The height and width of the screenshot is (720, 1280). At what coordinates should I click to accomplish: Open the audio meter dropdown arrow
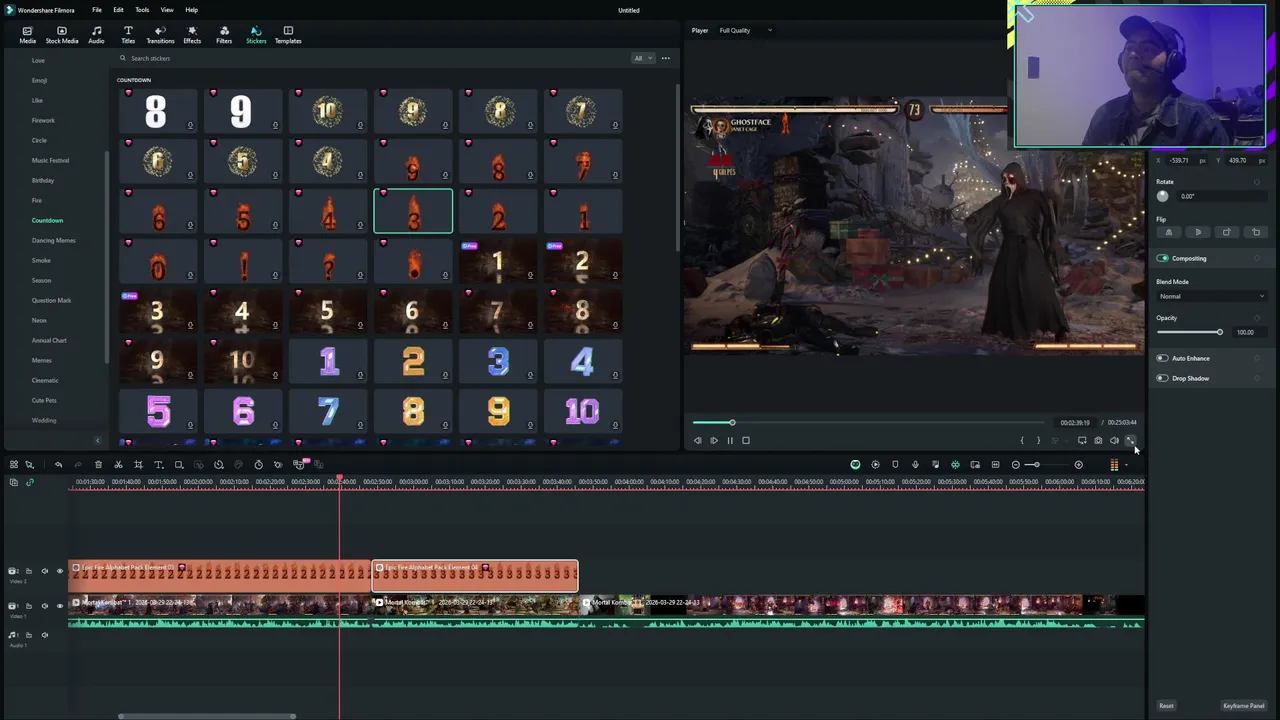(1126, 465)
